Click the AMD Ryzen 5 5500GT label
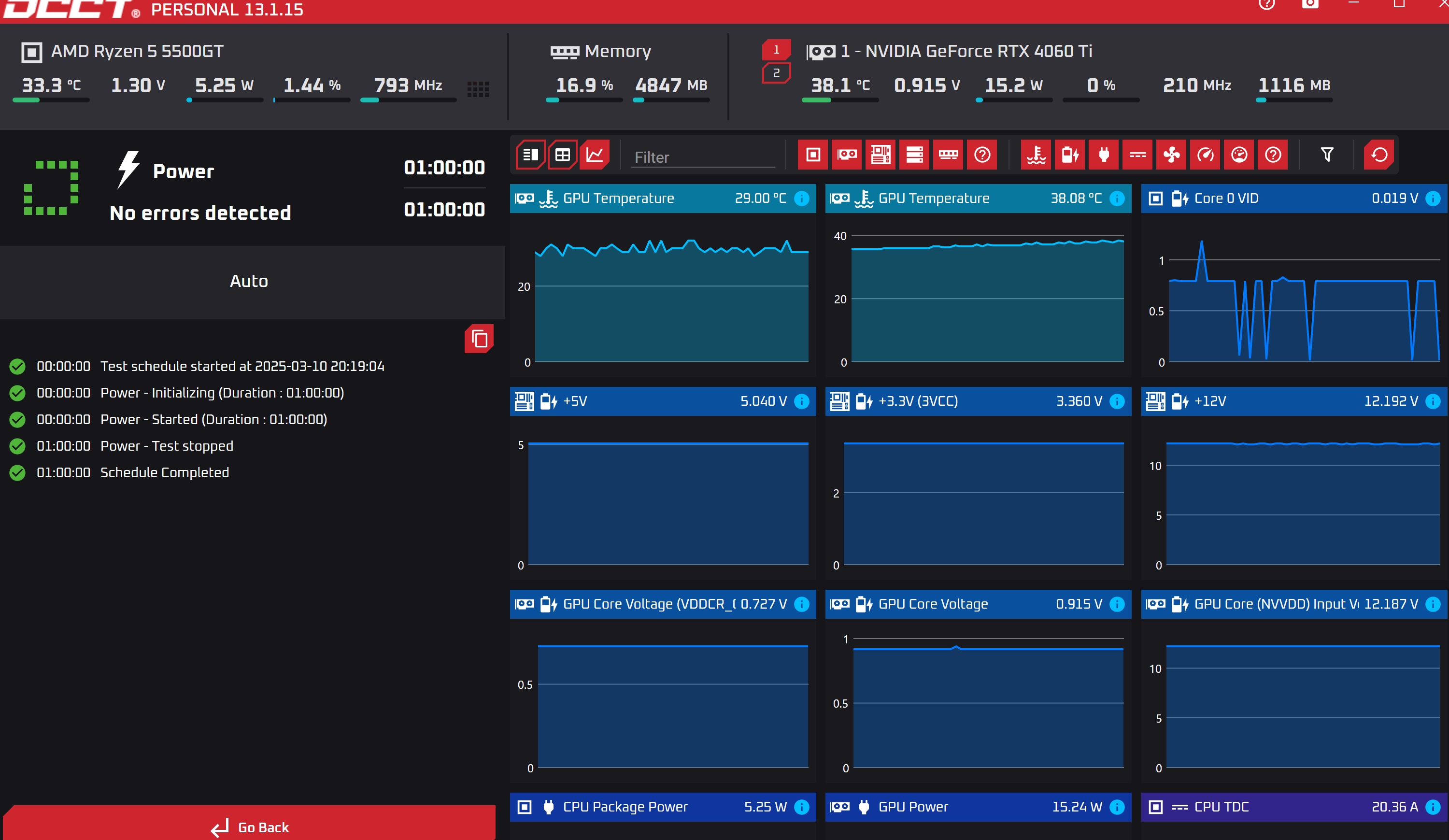The image size is (1449, 840). (137, 51)
